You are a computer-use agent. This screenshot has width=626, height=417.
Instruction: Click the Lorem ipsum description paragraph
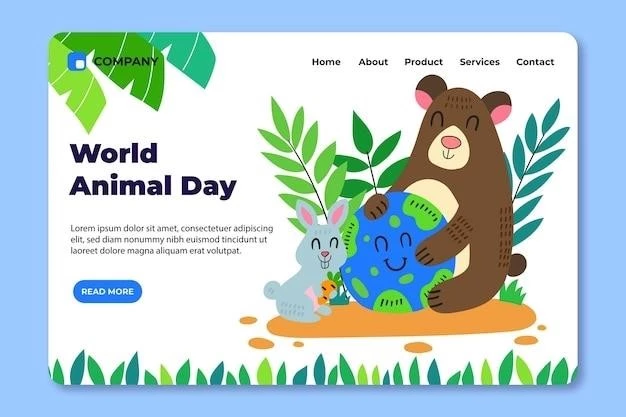tap(172, 240)
